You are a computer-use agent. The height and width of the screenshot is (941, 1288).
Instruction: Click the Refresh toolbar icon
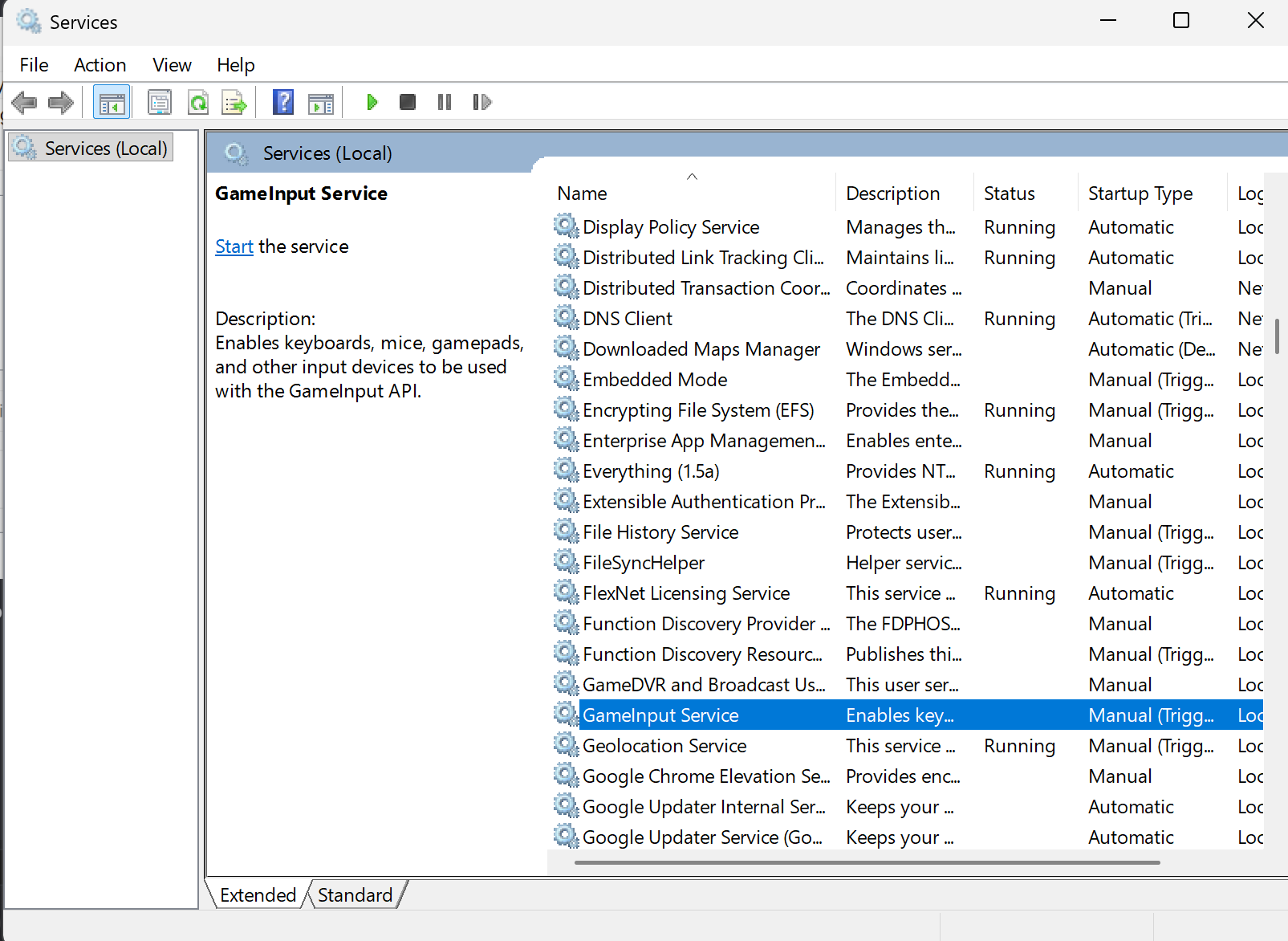197,102
